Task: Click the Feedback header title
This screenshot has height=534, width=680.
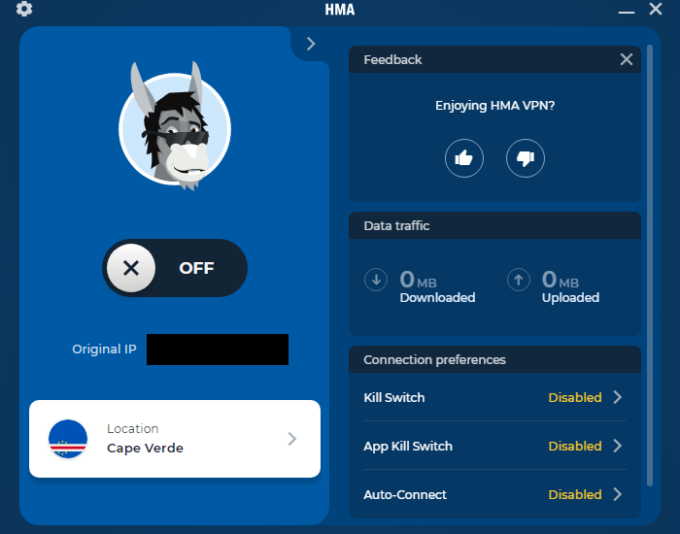Action: pos(392,59)
